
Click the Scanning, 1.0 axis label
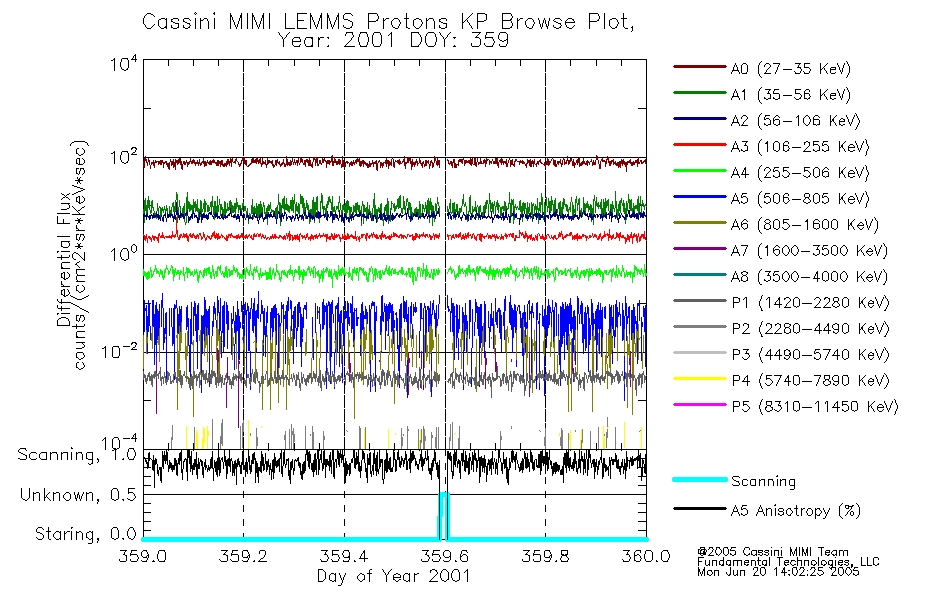click(x=77, y=455)
